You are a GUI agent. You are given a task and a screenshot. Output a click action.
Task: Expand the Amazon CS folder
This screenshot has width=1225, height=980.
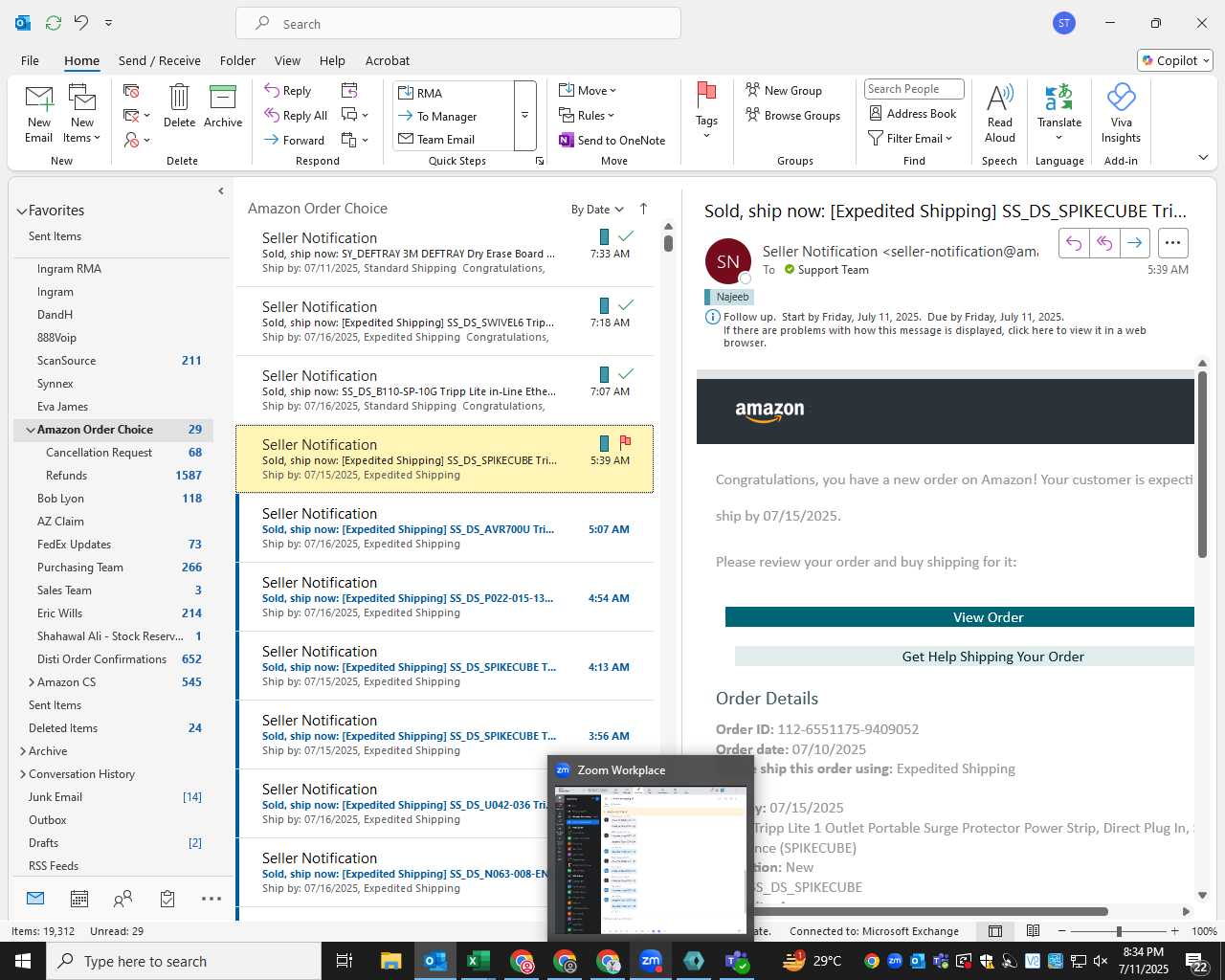(x=31, y=682)
